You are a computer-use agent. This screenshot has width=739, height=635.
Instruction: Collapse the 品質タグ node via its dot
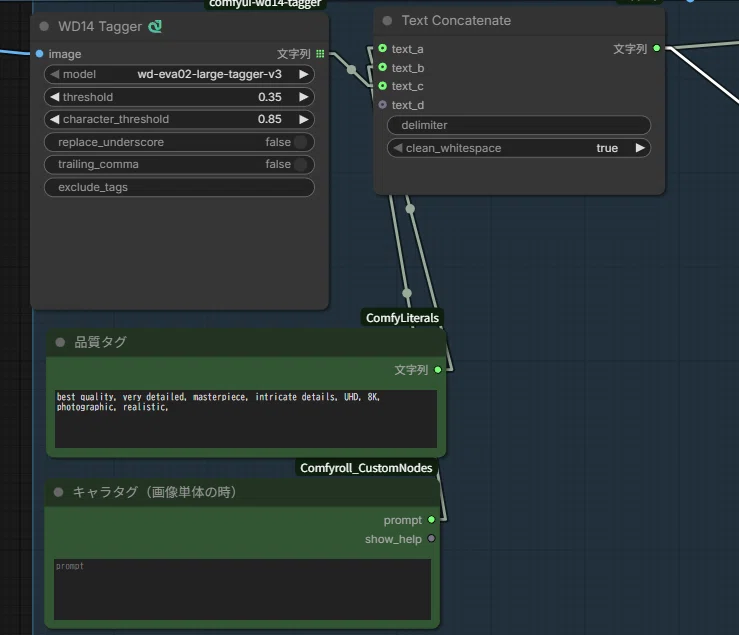click(x=60, y=342)
